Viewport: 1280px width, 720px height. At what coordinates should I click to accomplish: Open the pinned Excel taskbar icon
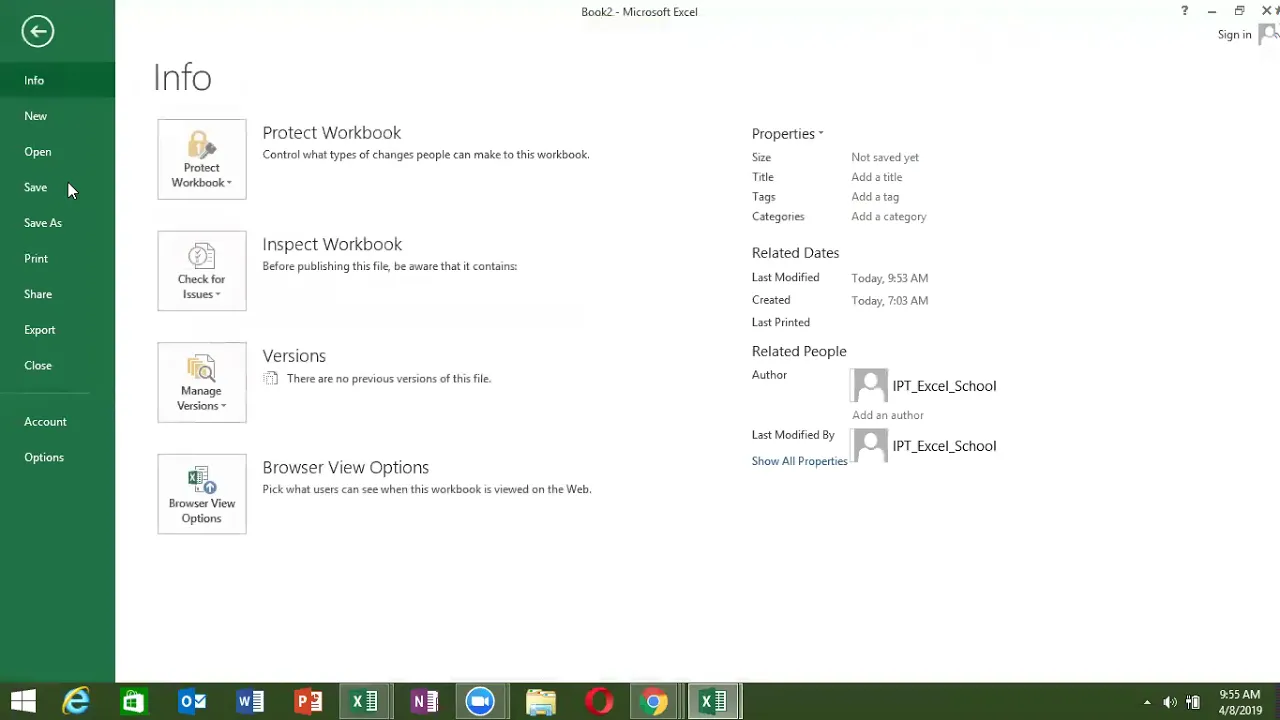[x=365, y=702]
